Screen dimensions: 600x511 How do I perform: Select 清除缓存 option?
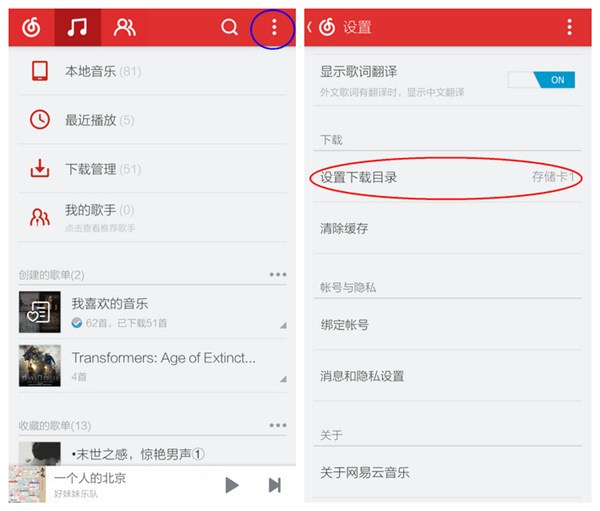coord(447,229)
